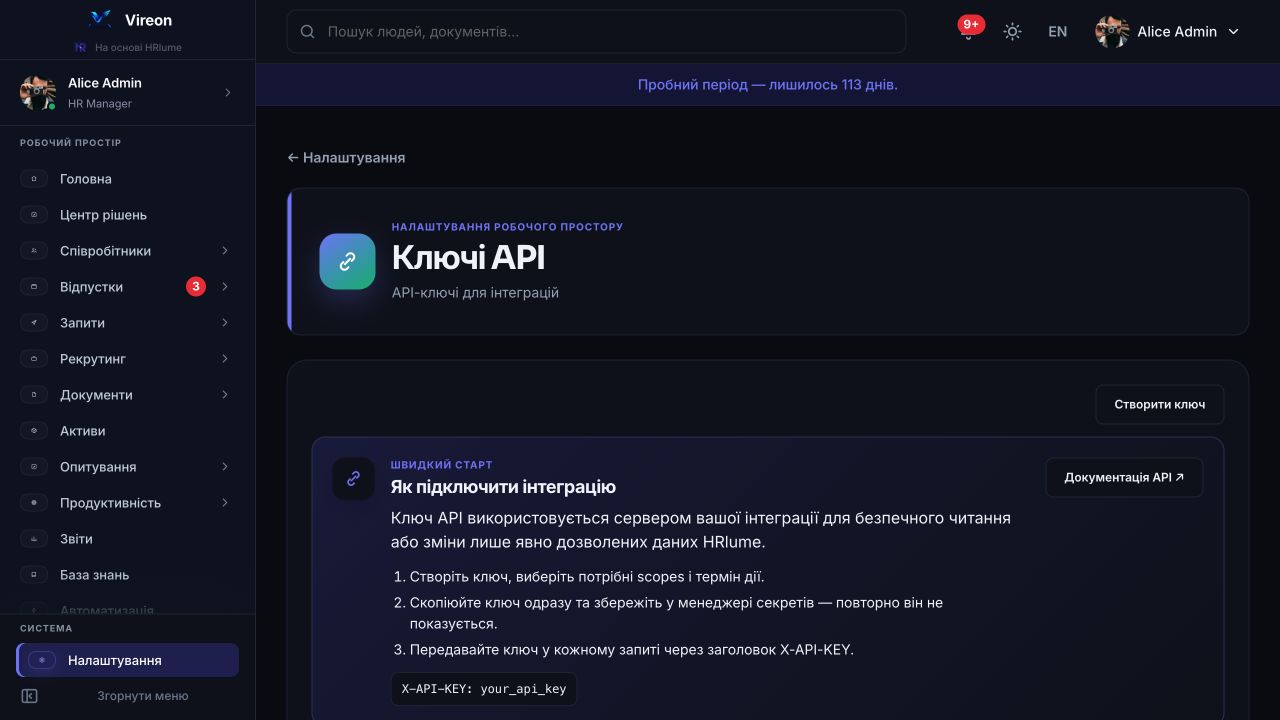The image size is (1280, 720).
Task: Click the Опитування sidebar icon
Action: (x=34, y=467)
